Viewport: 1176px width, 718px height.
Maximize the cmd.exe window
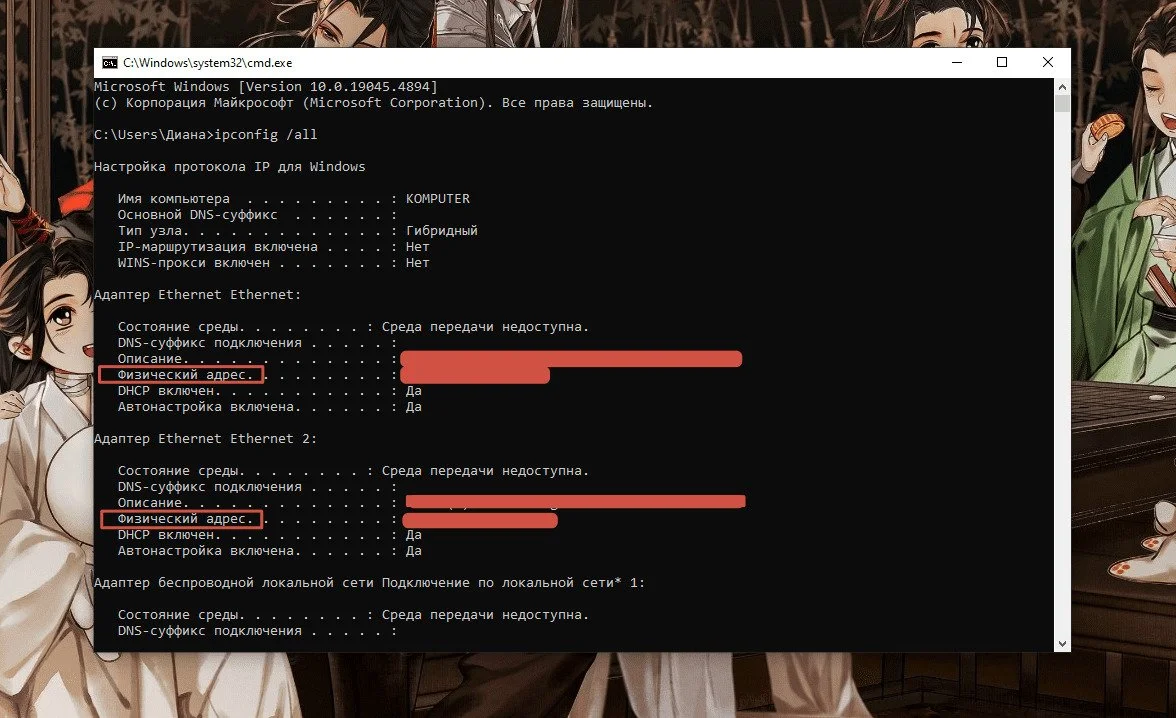click(x=1001, y=62)
